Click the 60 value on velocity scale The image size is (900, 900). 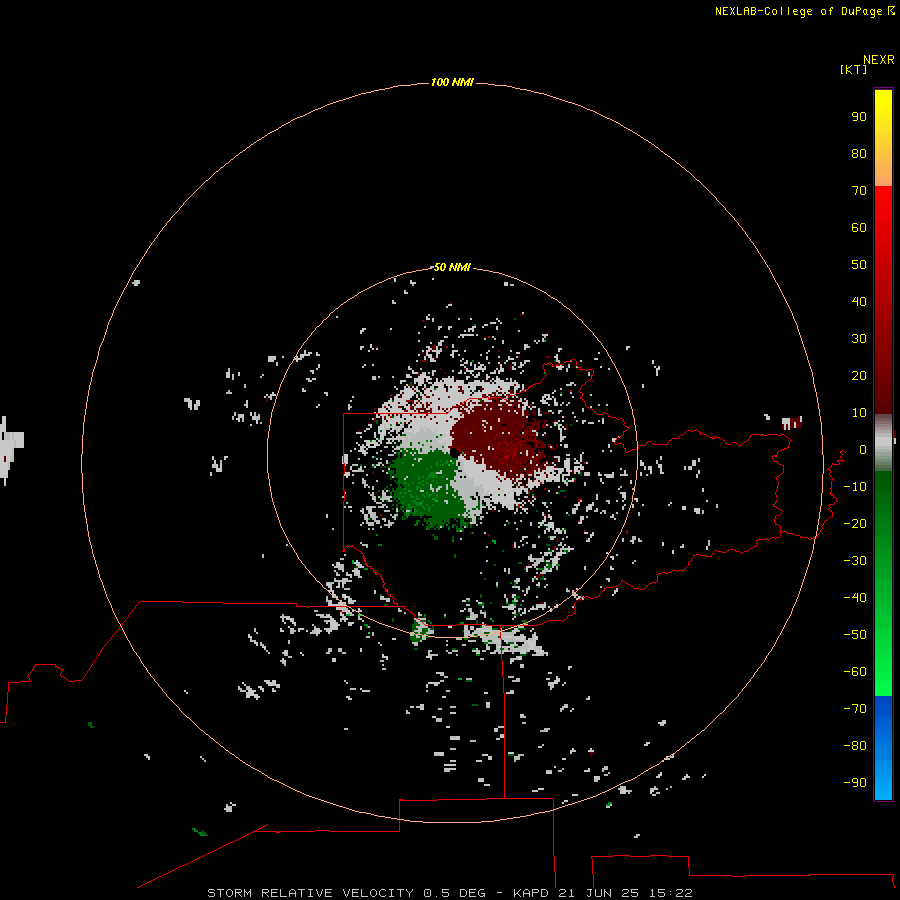pyautogui.click(x=859, y=227)
